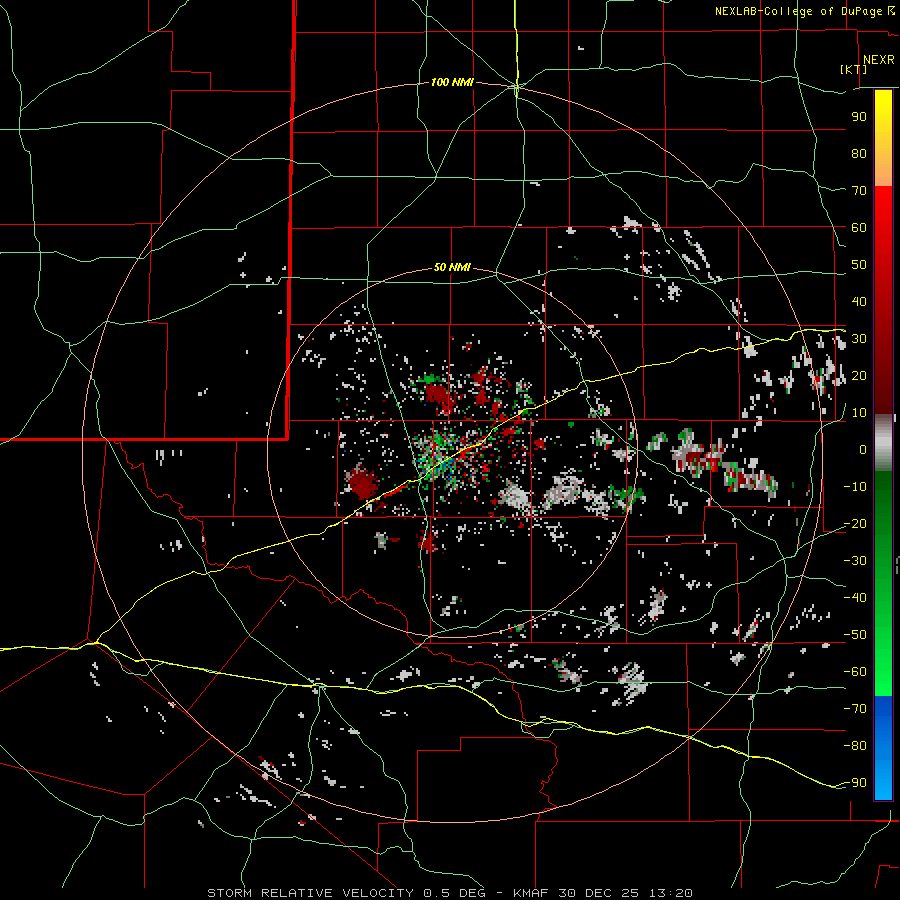Screen dimensions: 900x900
Task: Click the -20 value on velocity scale
Action: pyautogui.click(x=855, y=524)
